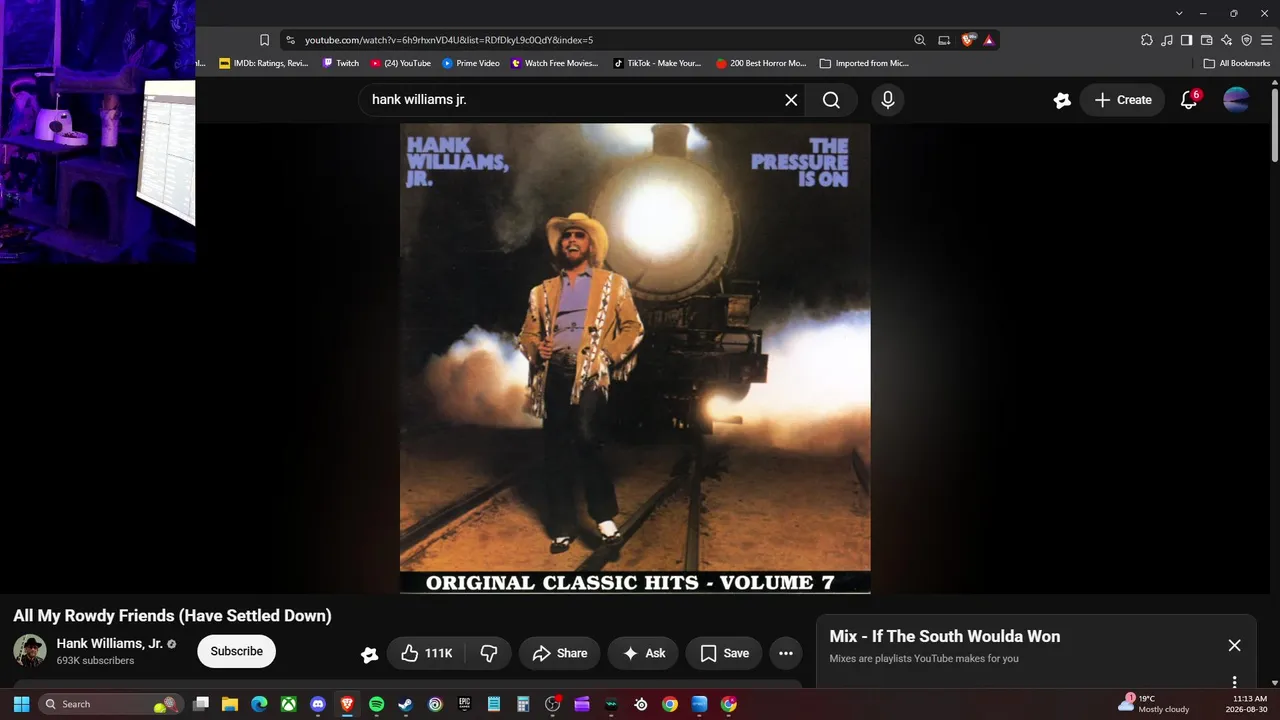Subscribe to Hank Williams, Jr. channel
This screenshot has height=720, width=1280.
(237, 651)
